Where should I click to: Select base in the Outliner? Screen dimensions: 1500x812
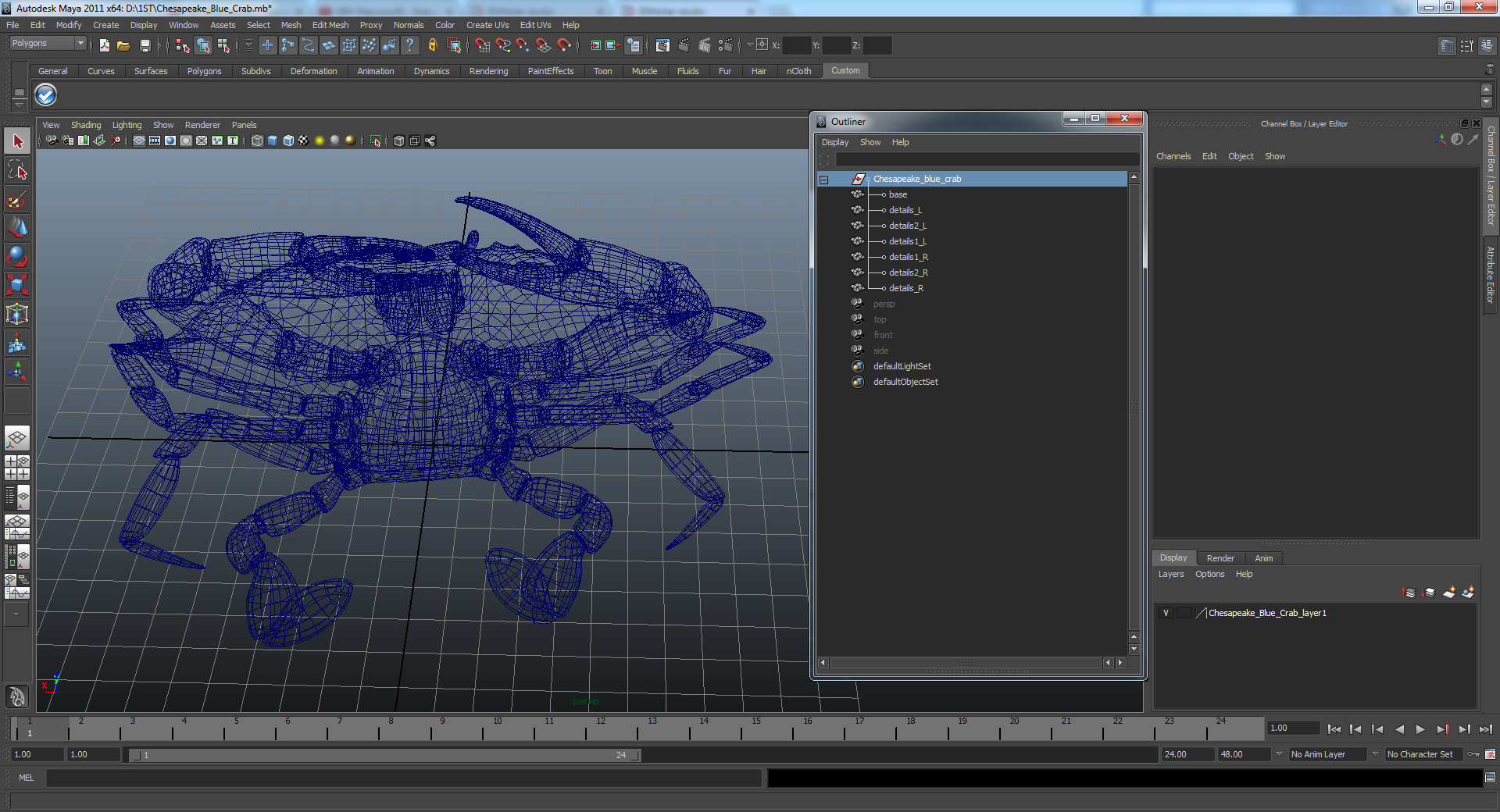point(898,194)
